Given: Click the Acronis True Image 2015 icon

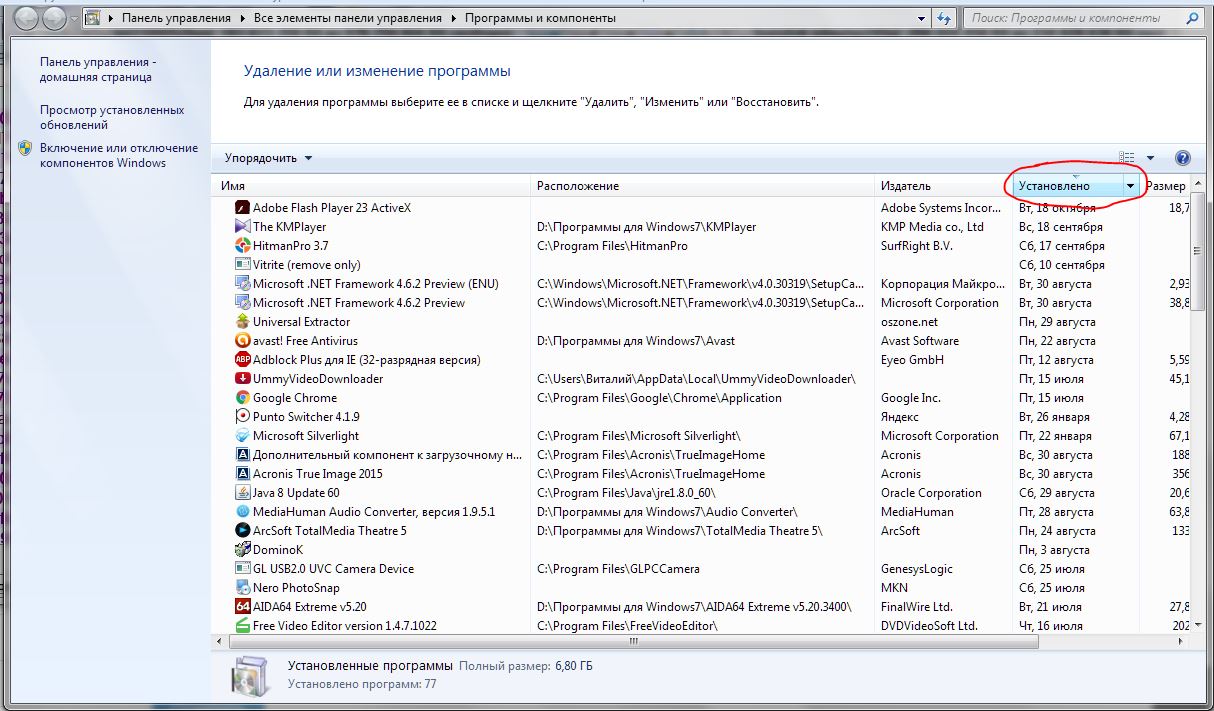Looking at the screenshot, I should click(x=242, y=474).
